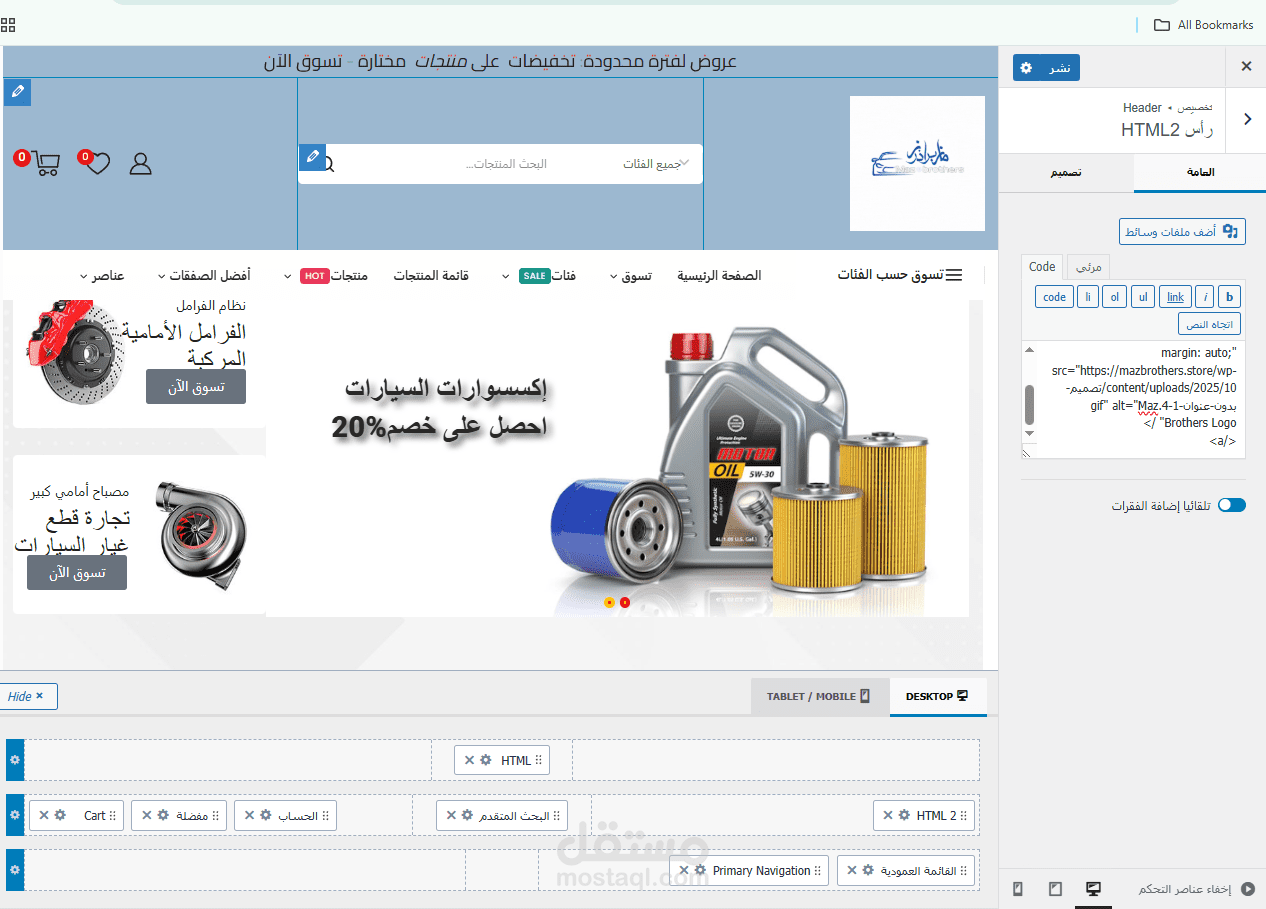
Task: Open settings gear of البحث المتقدم item
Action: coord(468,815)
